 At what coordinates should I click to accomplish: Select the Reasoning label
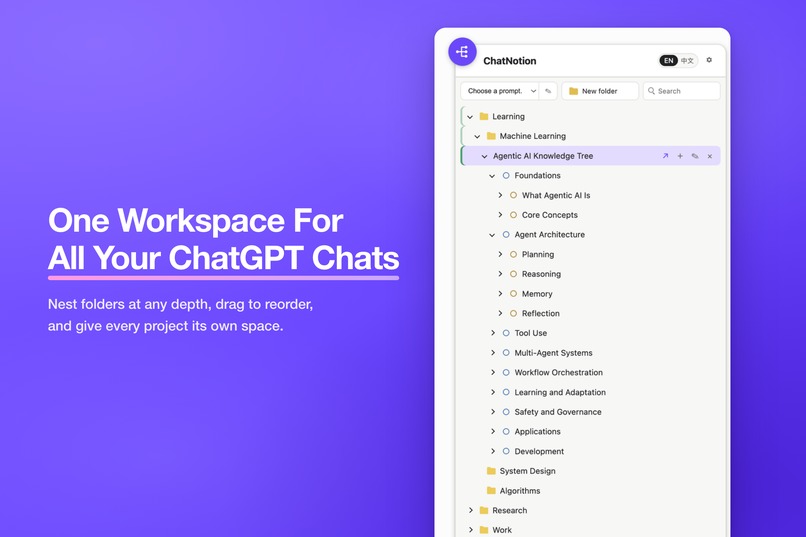click(541, 274)
